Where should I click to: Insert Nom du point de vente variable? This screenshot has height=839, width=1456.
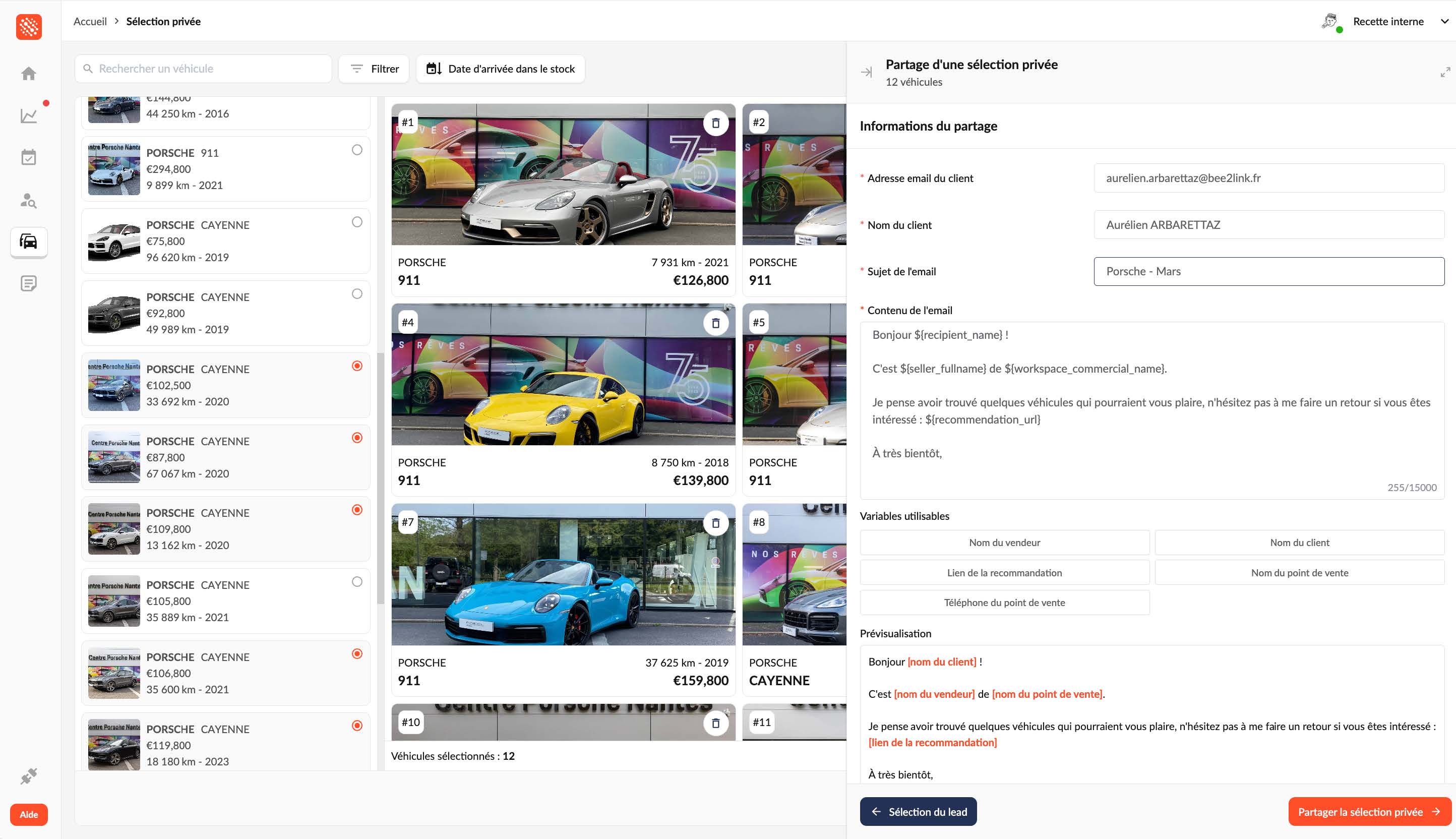pos(1299,572)
